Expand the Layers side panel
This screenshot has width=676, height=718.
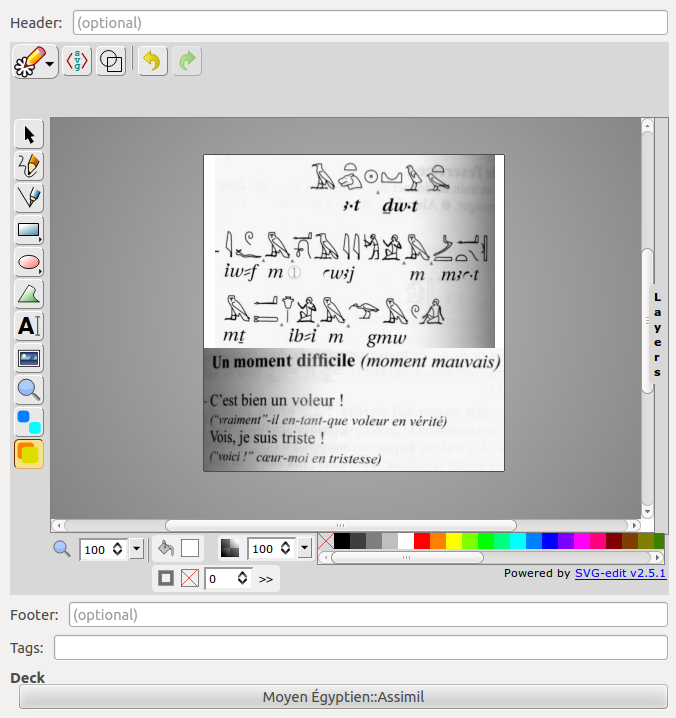[658, 335]
